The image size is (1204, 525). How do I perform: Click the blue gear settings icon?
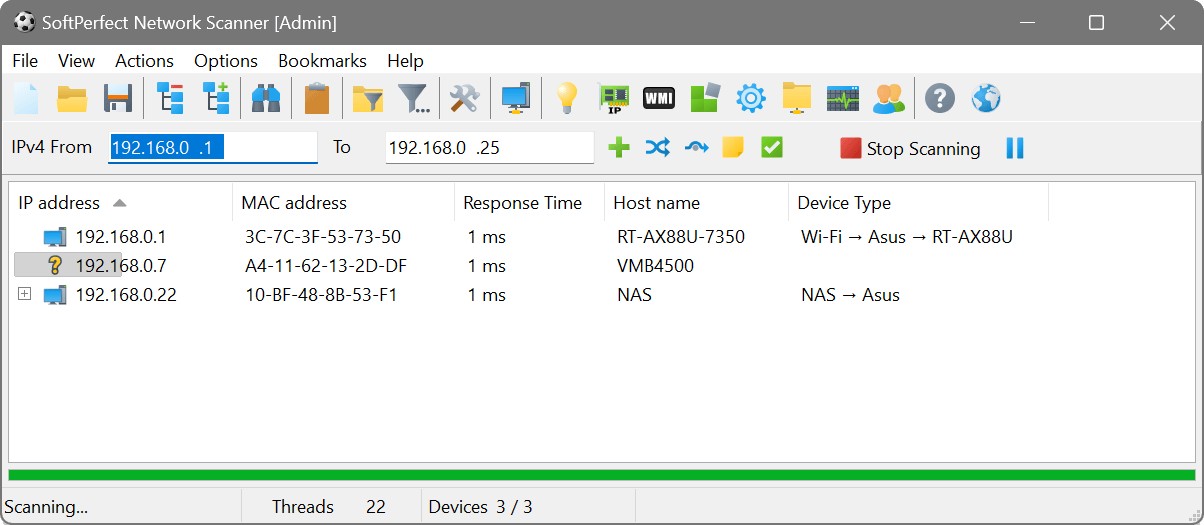(751, 98)
